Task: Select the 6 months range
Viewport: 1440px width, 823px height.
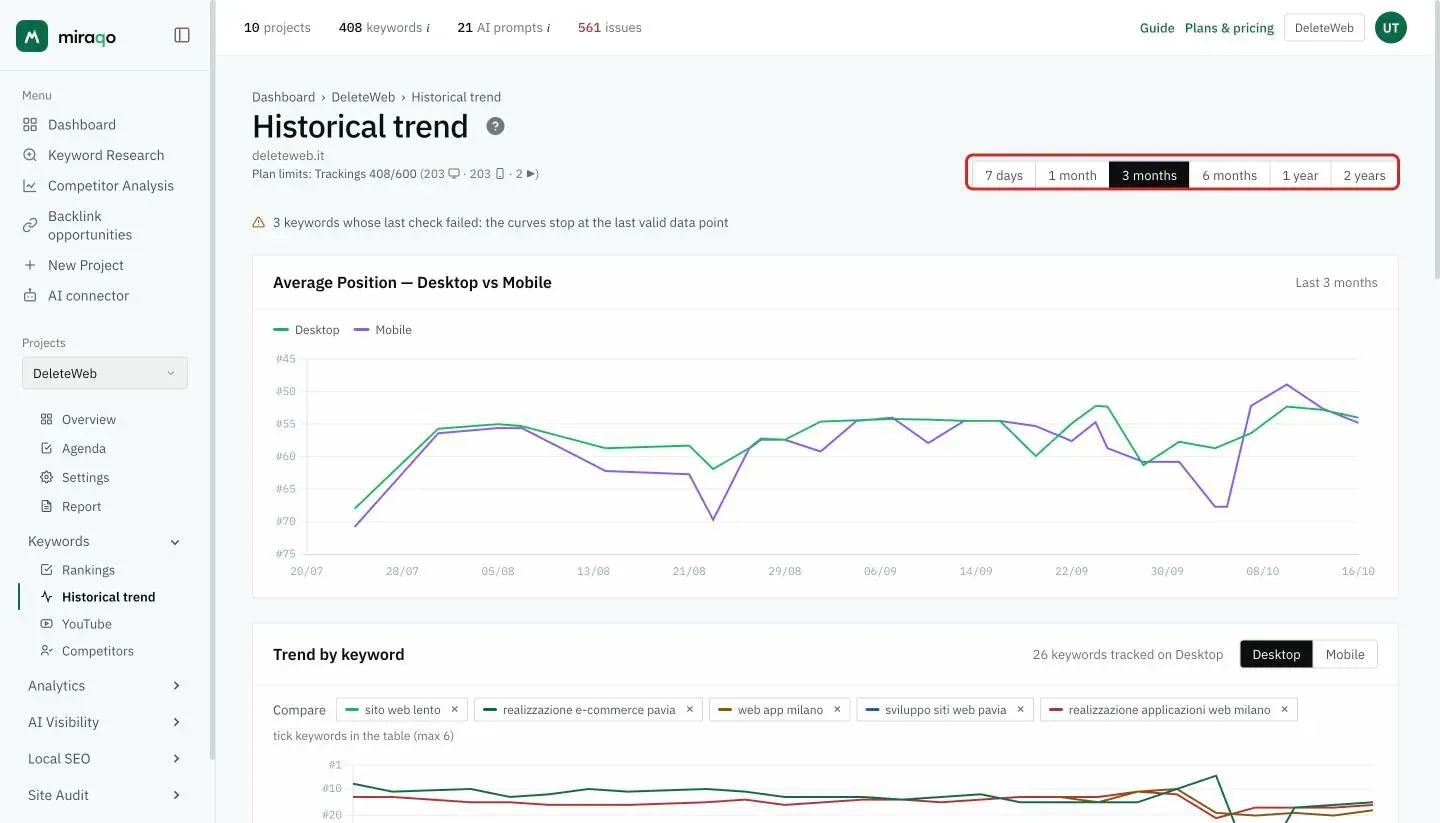Action: pyautogui.click(x=1229, y=175)
